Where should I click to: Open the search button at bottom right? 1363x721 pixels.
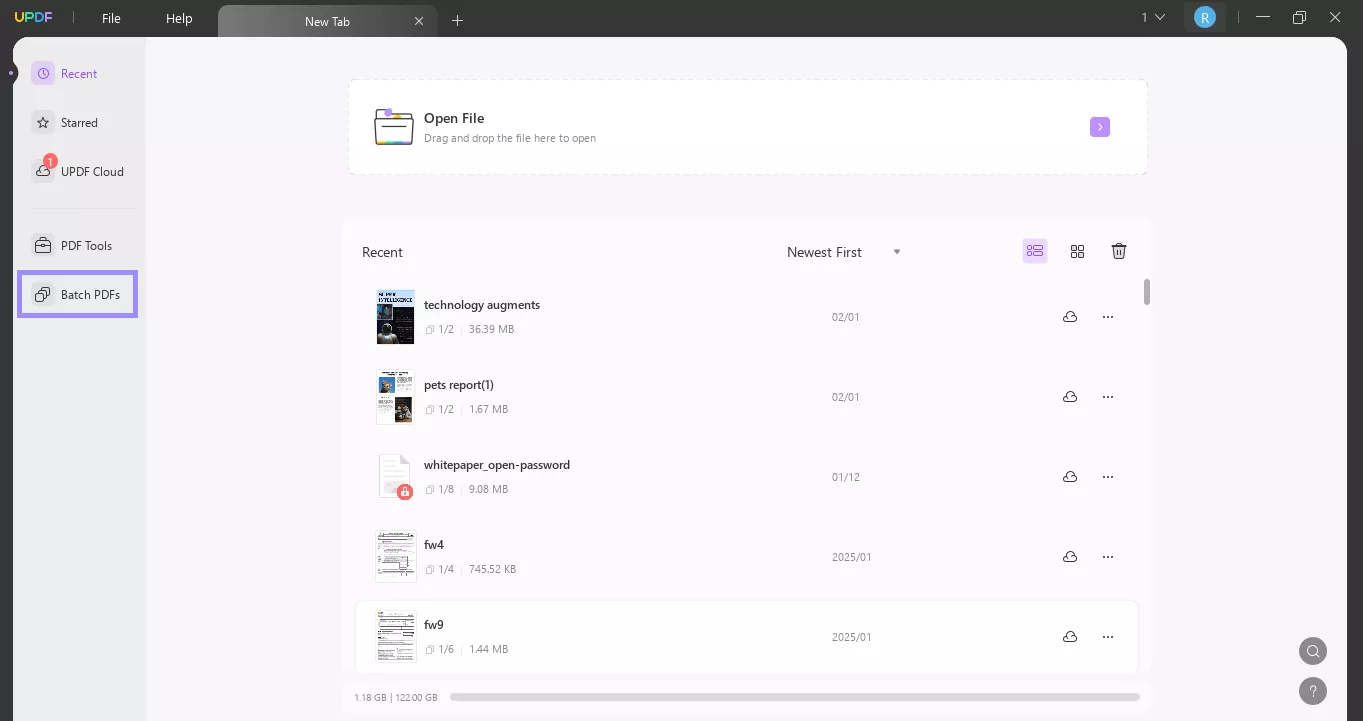tap(1313, 652)
